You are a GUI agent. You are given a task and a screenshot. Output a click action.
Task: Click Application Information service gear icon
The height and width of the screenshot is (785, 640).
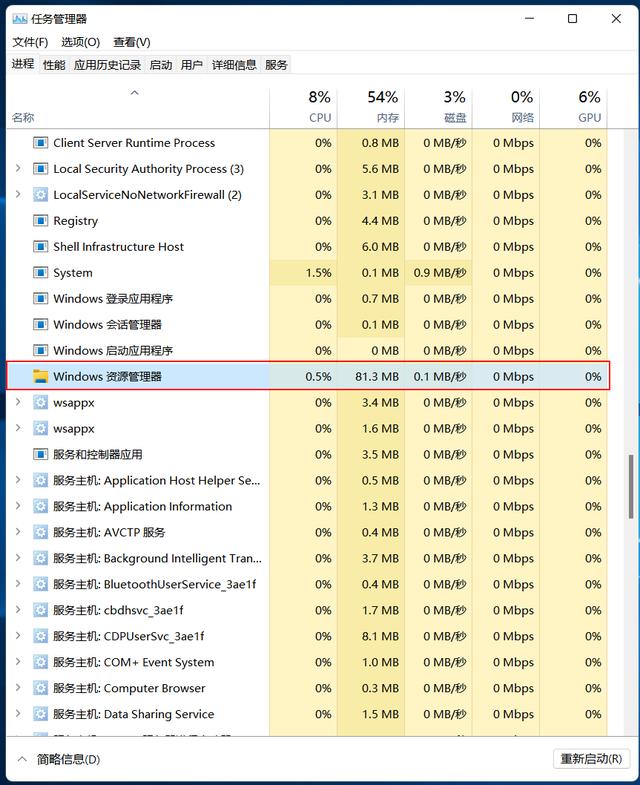point(40,507)
